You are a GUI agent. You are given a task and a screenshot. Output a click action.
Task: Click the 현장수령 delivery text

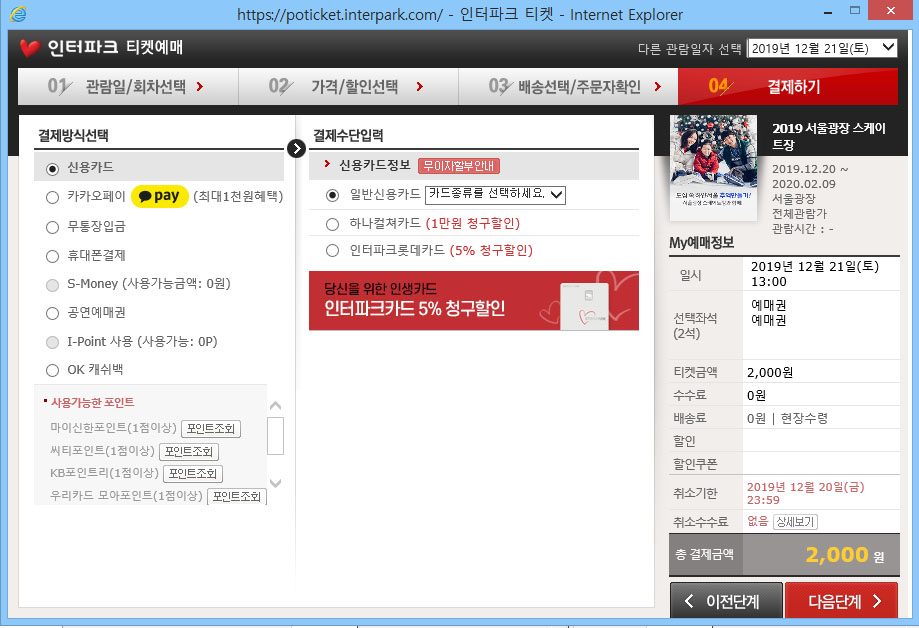[x=804, y=418]
